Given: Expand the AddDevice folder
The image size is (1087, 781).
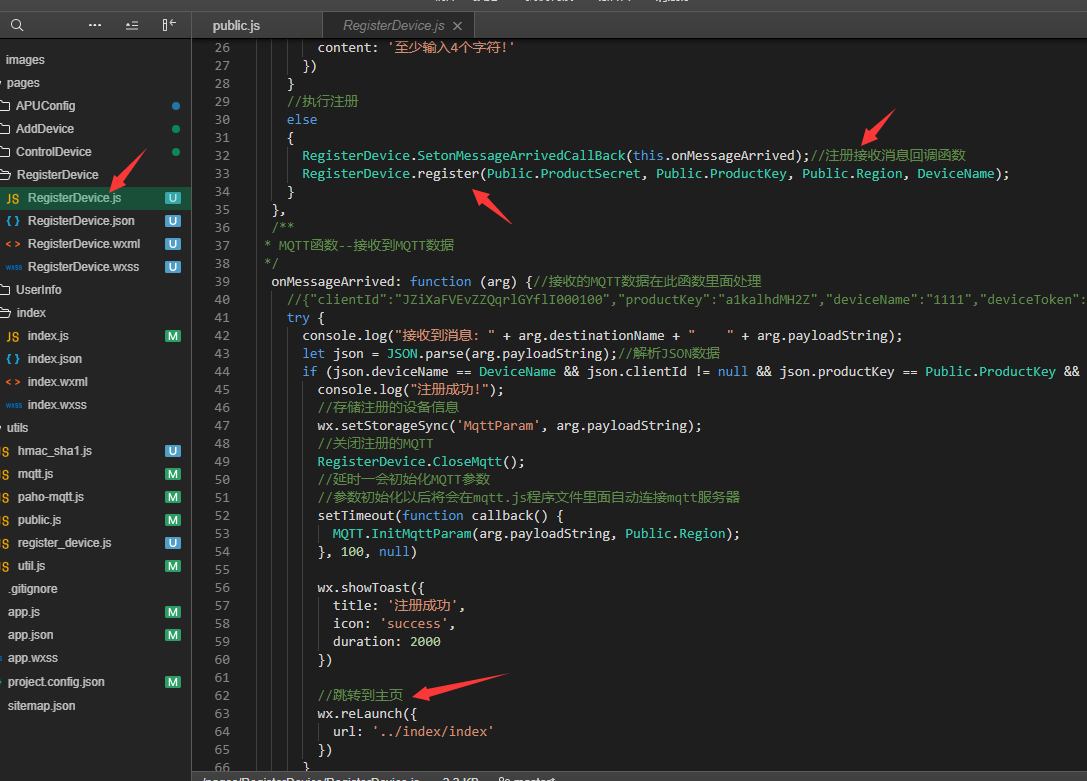Looking at the screenshot, I should click(44, 129).
